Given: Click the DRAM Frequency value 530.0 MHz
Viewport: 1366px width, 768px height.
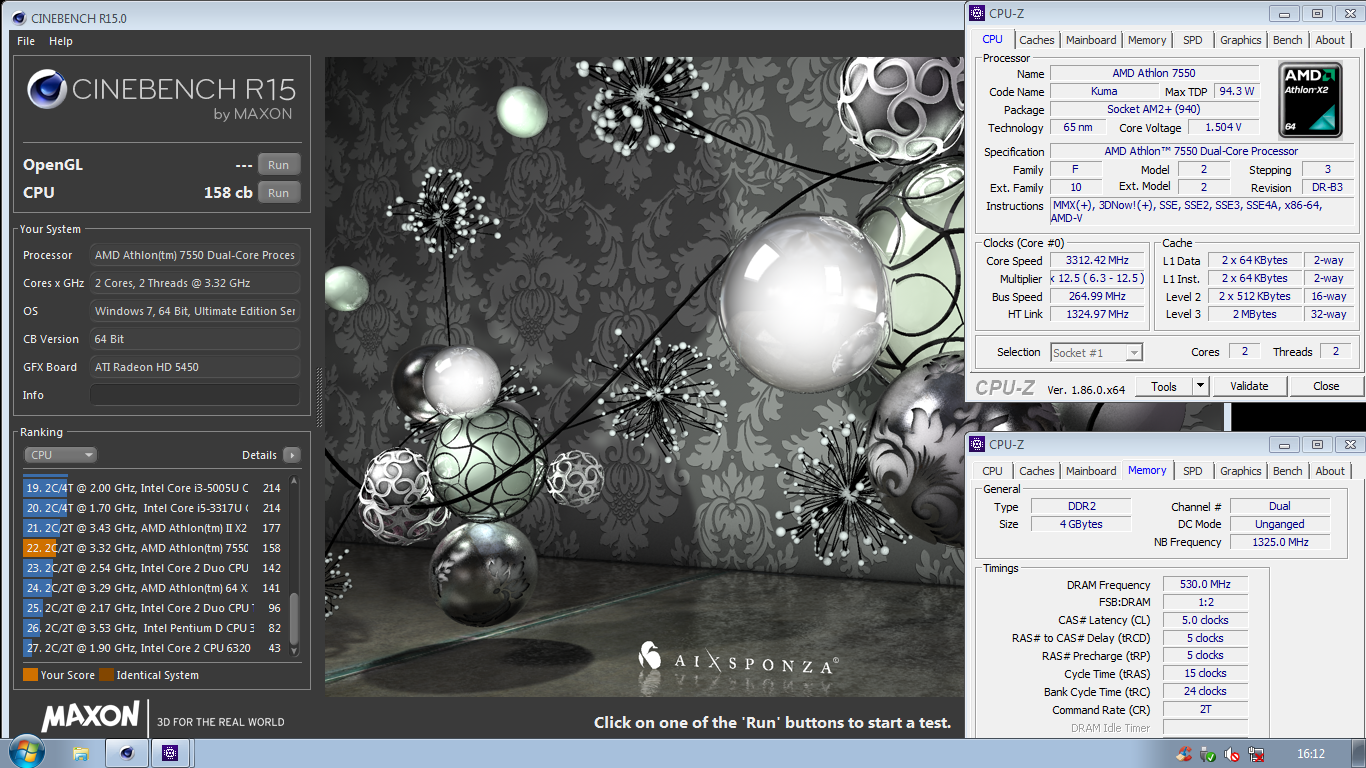Looking at the screenshot, I should pyautogui.click(x=1204, y=584).
